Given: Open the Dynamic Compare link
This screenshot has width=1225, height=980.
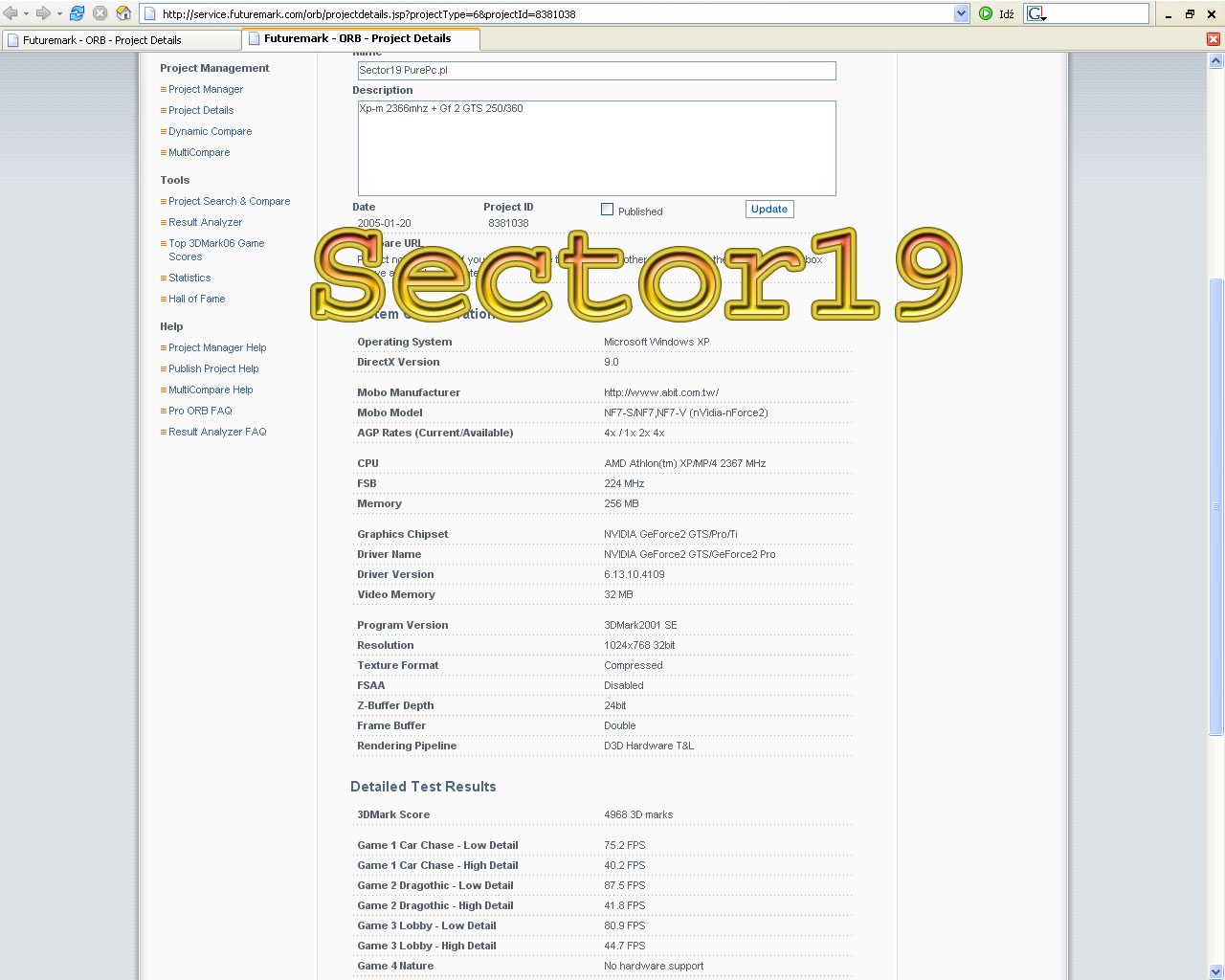Looking at the screenshot, I should pos(211,131).
